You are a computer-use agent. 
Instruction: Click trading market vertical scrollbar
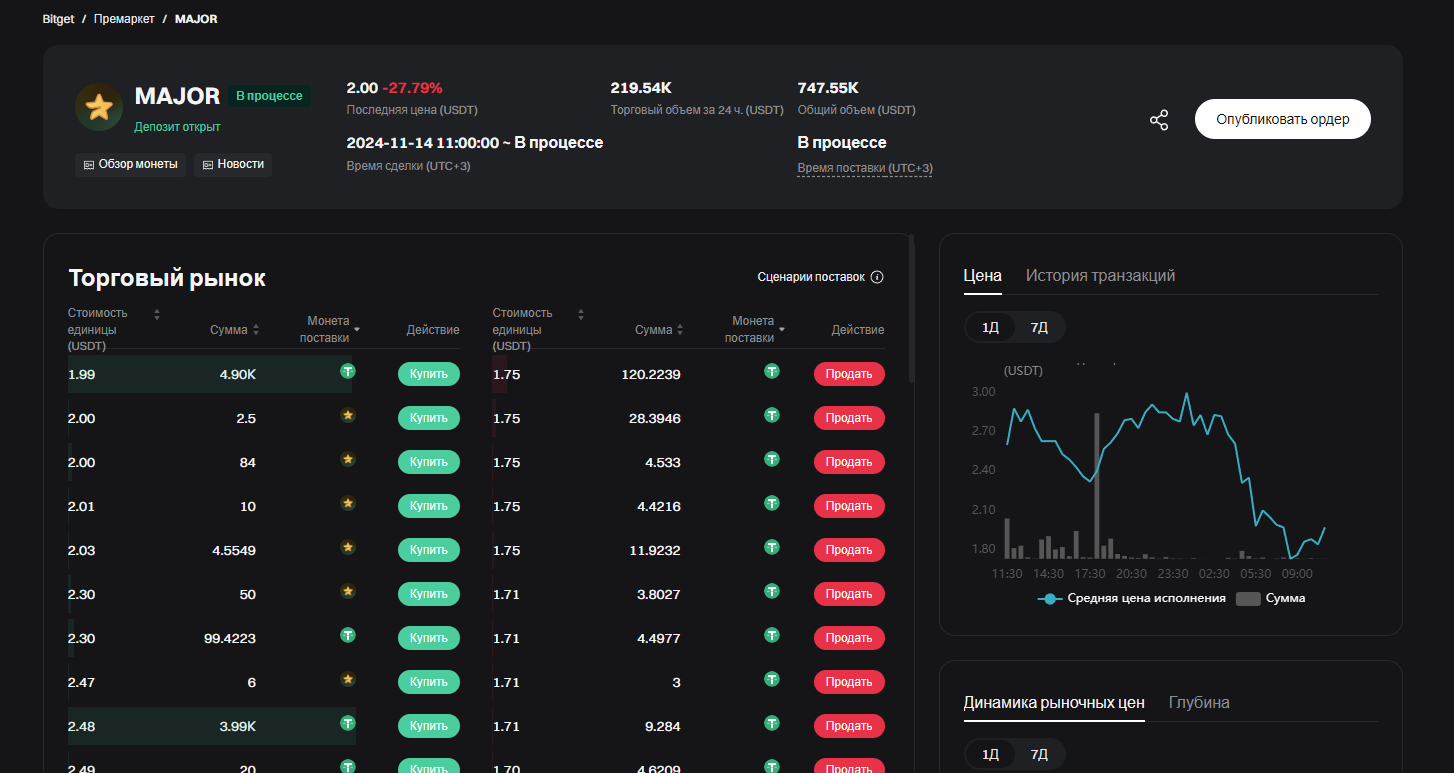point(911,309)
